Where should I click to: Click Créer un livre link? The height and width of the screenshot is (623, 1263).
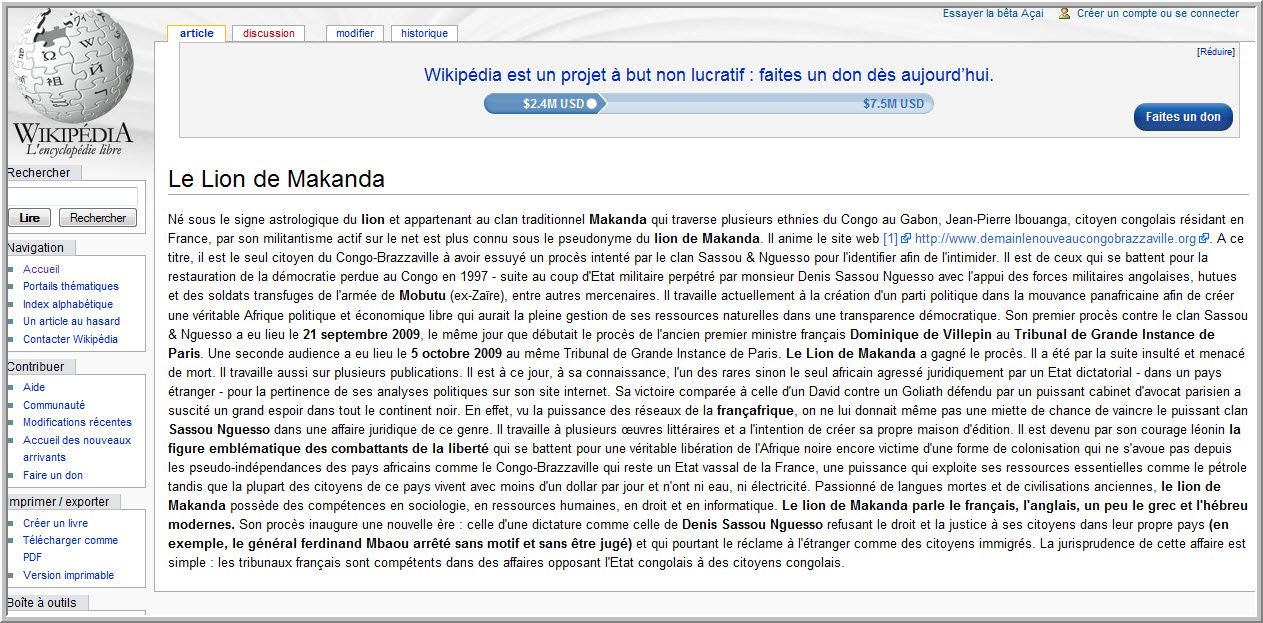(55, 523)
